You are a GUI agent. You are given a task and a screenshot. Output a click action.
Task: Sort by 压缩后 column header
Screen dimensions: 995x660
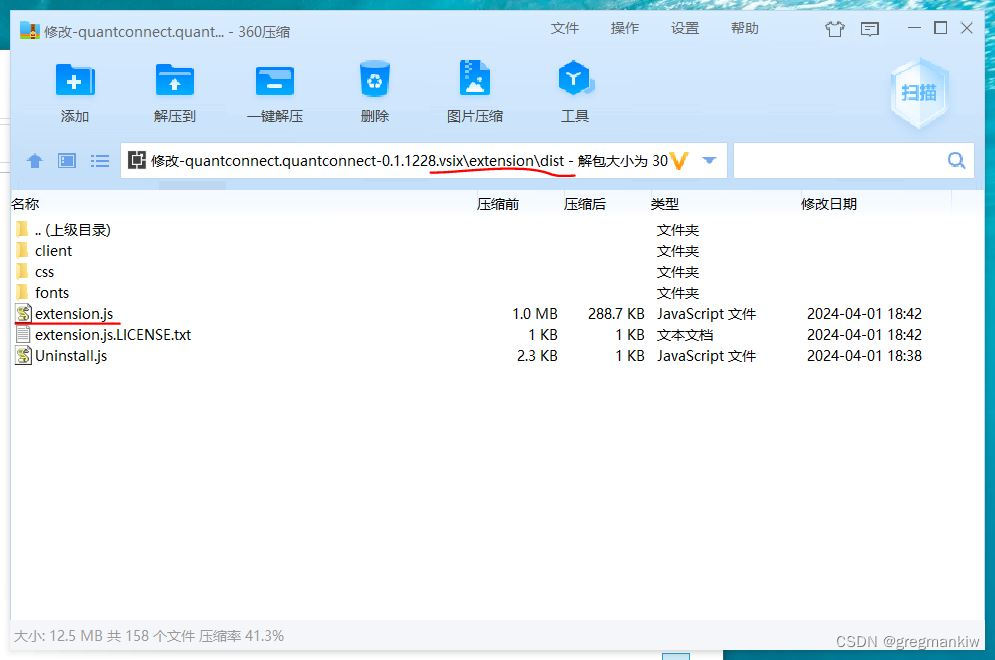coord(584,204)
